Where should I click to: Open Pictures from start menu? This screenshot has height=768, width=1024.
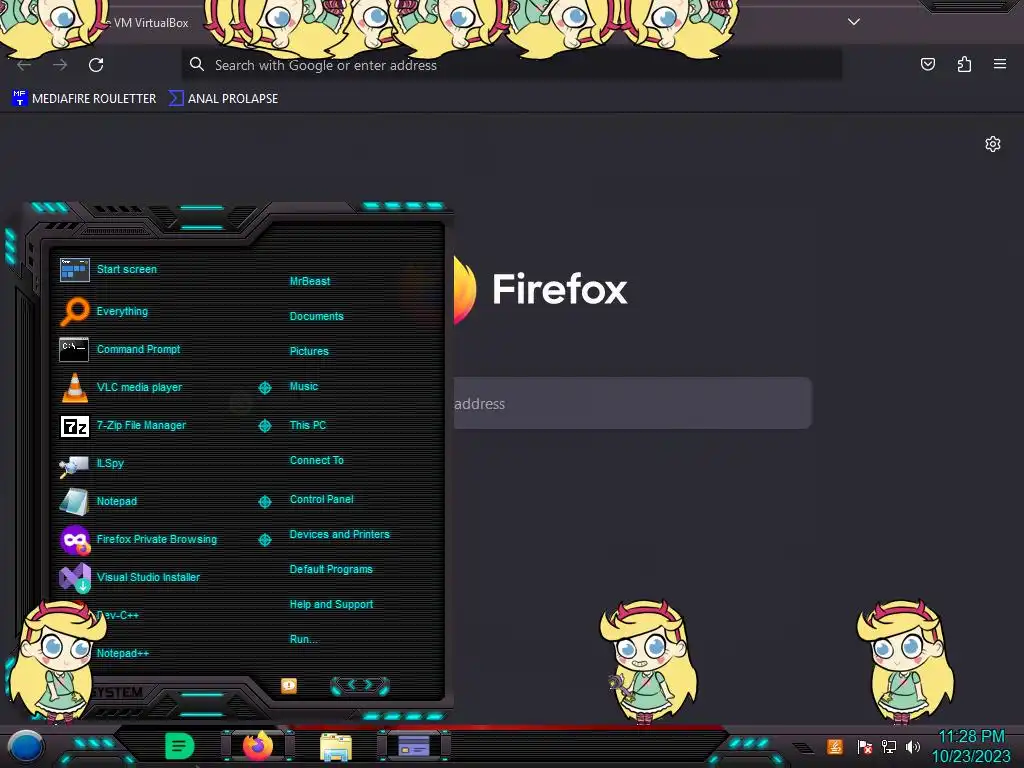coord(309,351)
